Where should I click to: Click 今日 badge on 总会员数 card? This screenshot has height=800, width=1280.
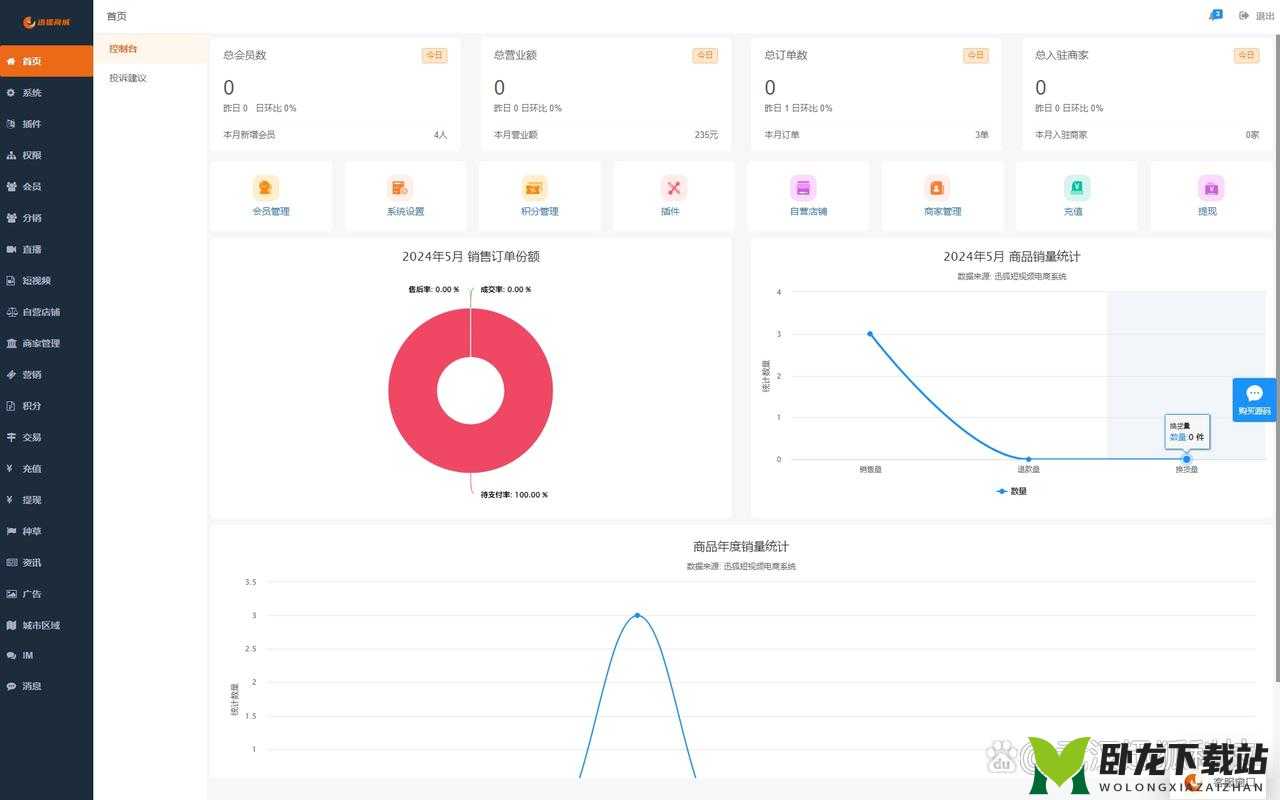pyautogui.click(x=434, y=56)
